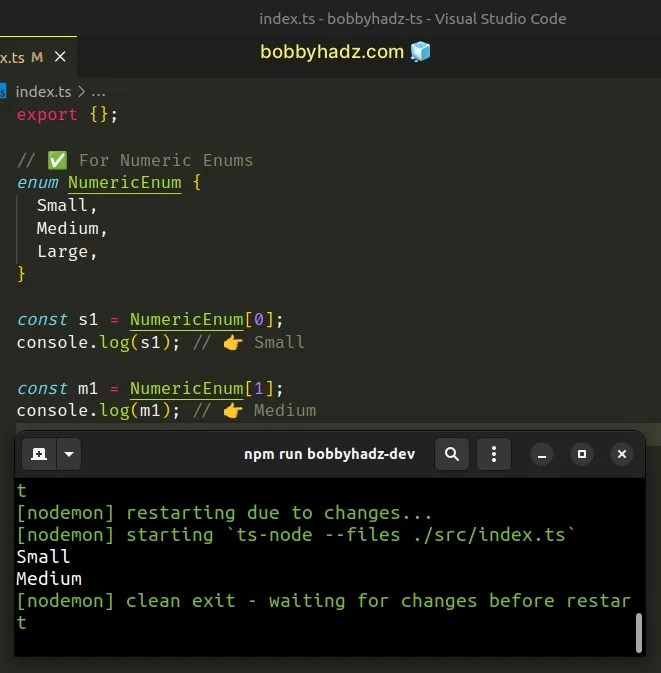Click the 'Medium' output line in terminal

pyautogui.click(x=49, y=579)
